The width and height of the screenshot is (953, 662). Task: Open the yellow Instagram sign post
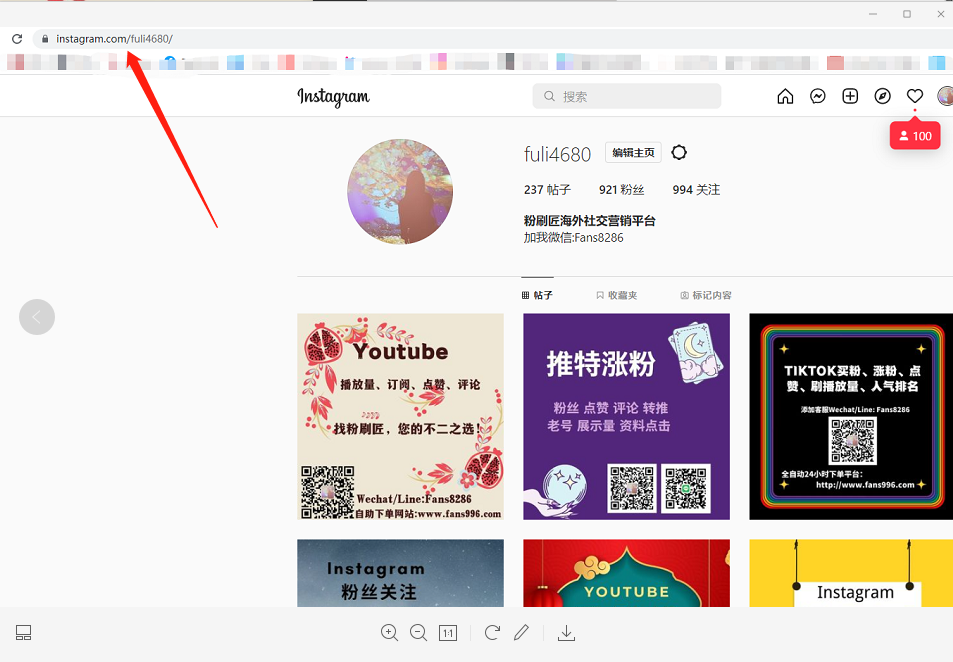(x=851, y=573)
